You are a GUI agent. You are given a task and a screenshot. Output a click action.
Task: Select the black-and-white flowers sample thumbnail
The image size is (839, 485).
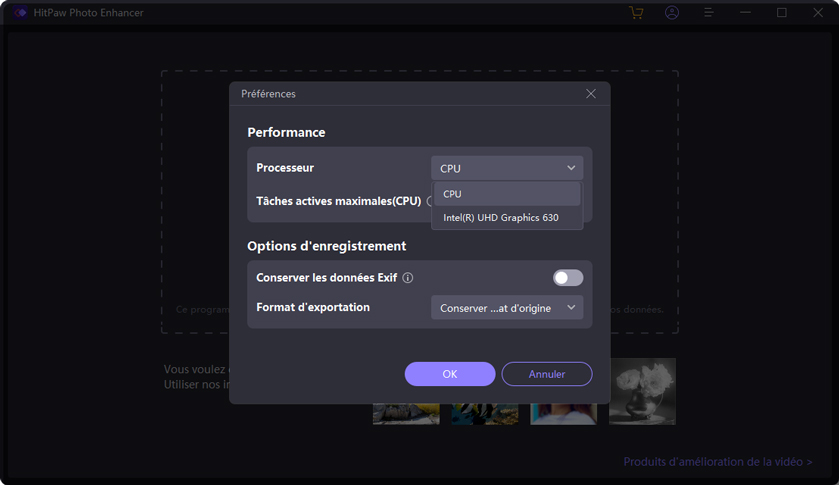click(x=642, y=391)
